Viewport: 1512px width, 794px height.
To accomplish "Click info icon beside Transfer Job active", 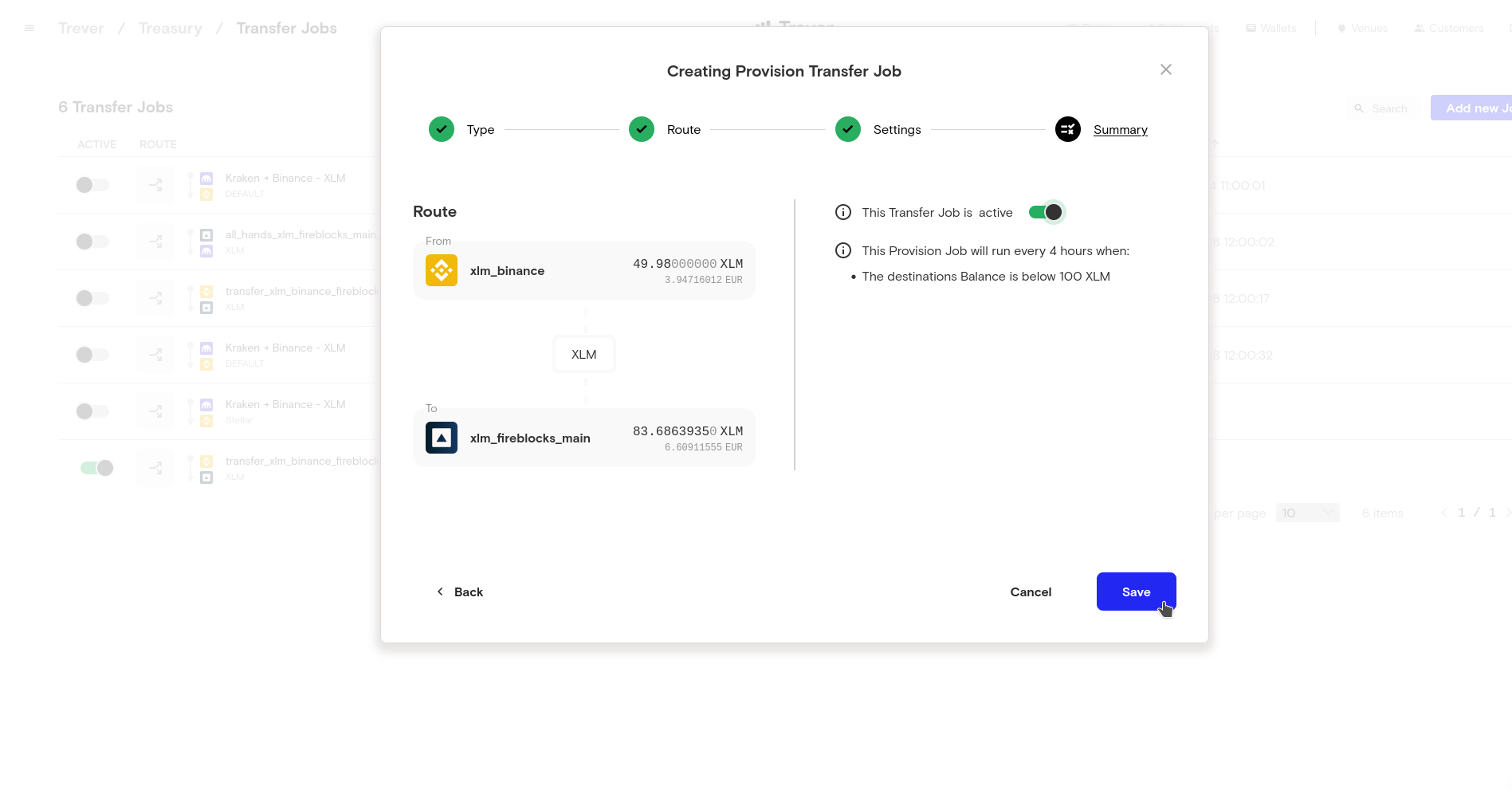I will (842, 212).
